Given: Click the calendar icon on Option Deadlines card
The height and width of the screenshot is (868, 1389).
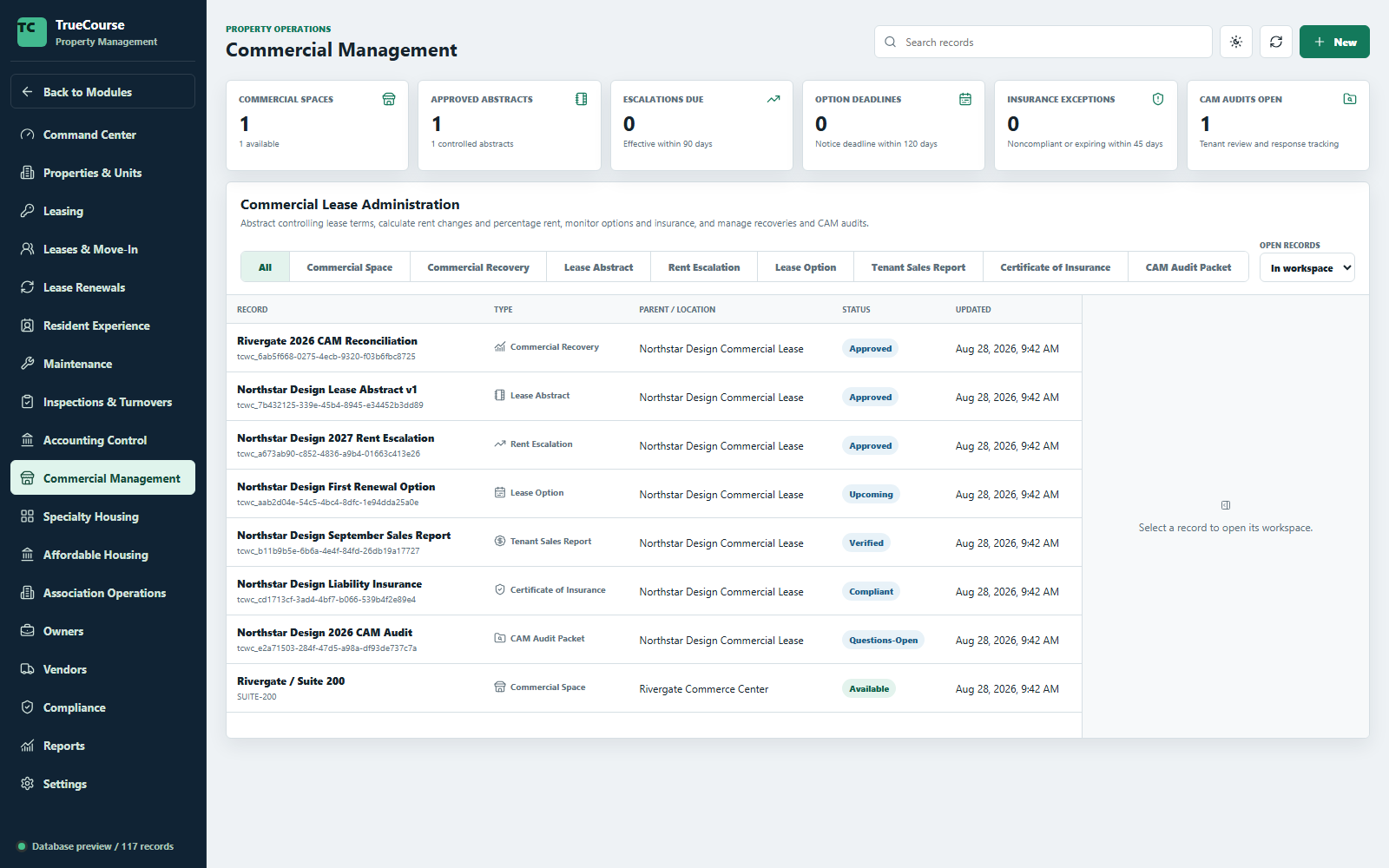Looking at the screenshot, I should pos(965,99).
